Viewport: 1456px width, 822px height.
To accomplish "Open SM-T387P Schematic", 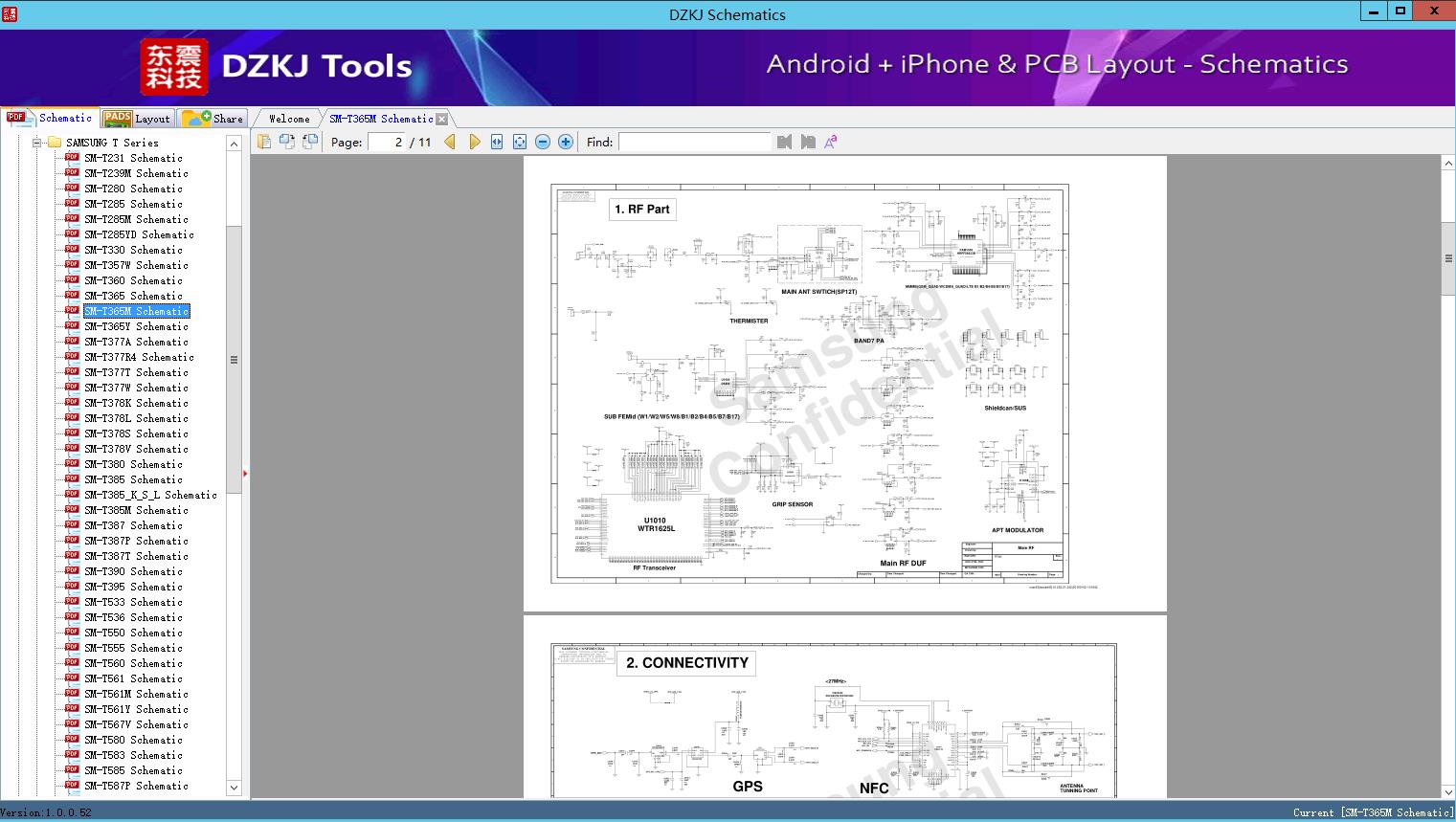I will (137, 541).
